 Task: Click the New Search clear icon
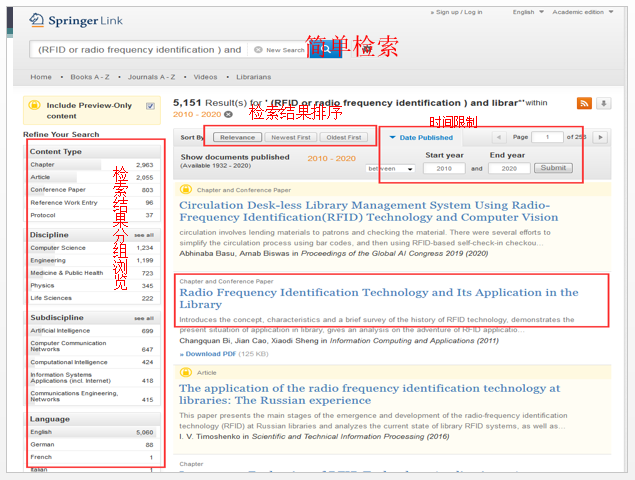(258, 50)
